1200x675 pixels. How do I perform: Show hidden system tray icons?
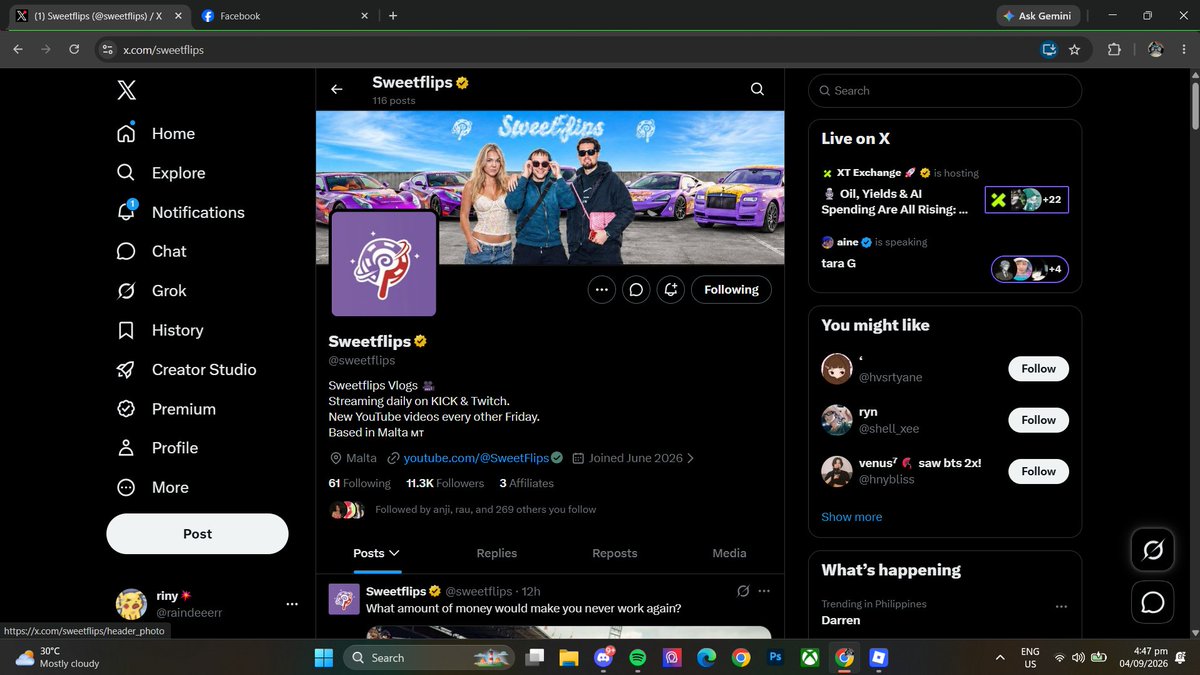point(1000,657)
